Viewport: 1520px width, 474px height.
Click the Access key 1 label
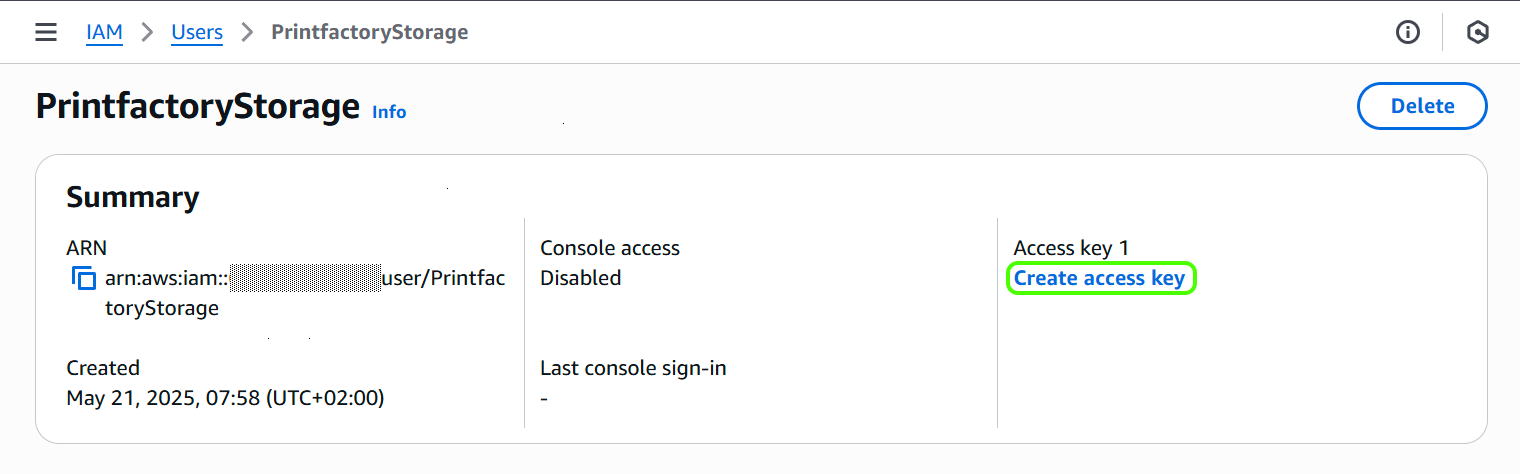click(1071, 248)
